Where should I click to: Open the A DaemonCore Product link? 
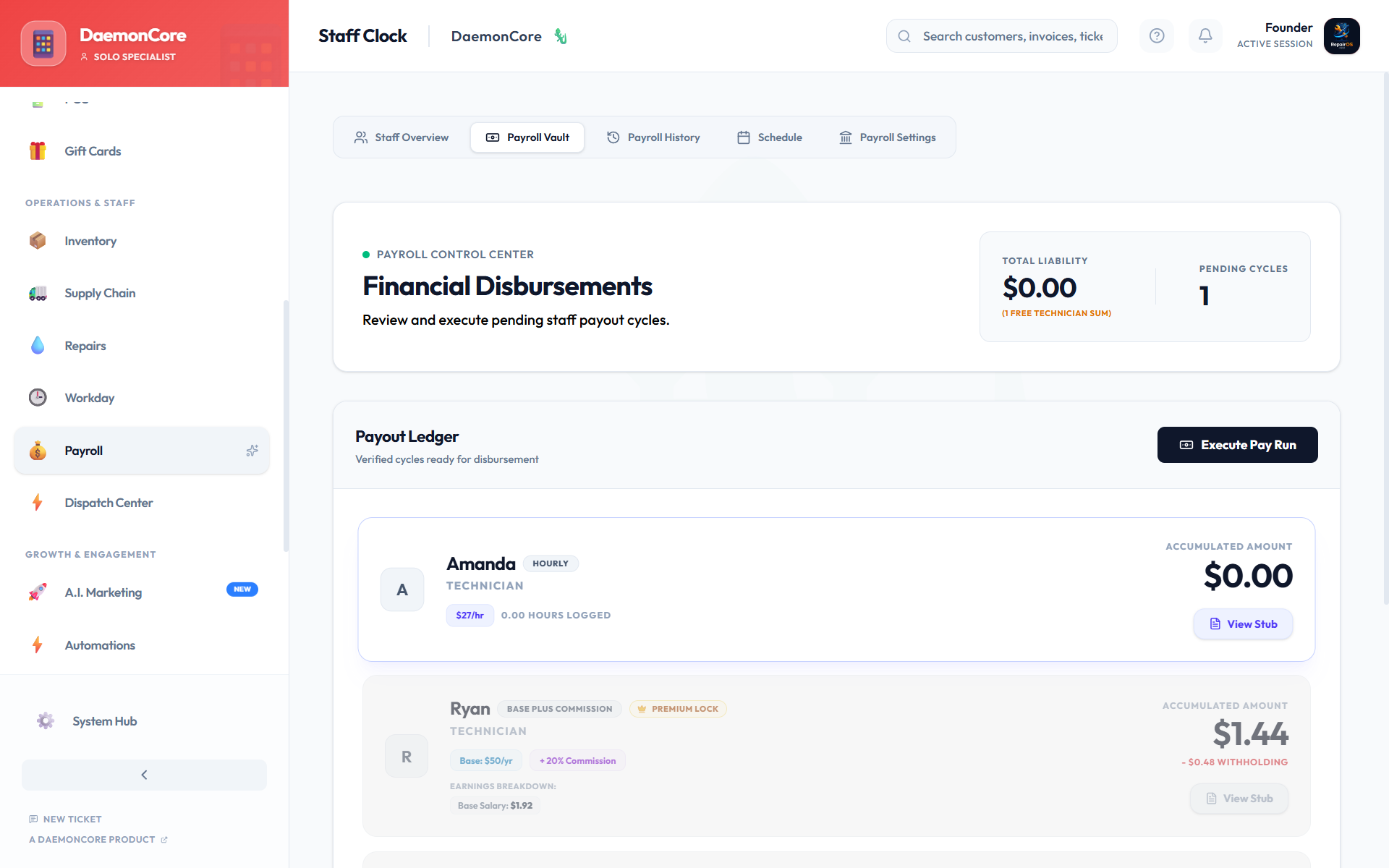pos(98,839)
